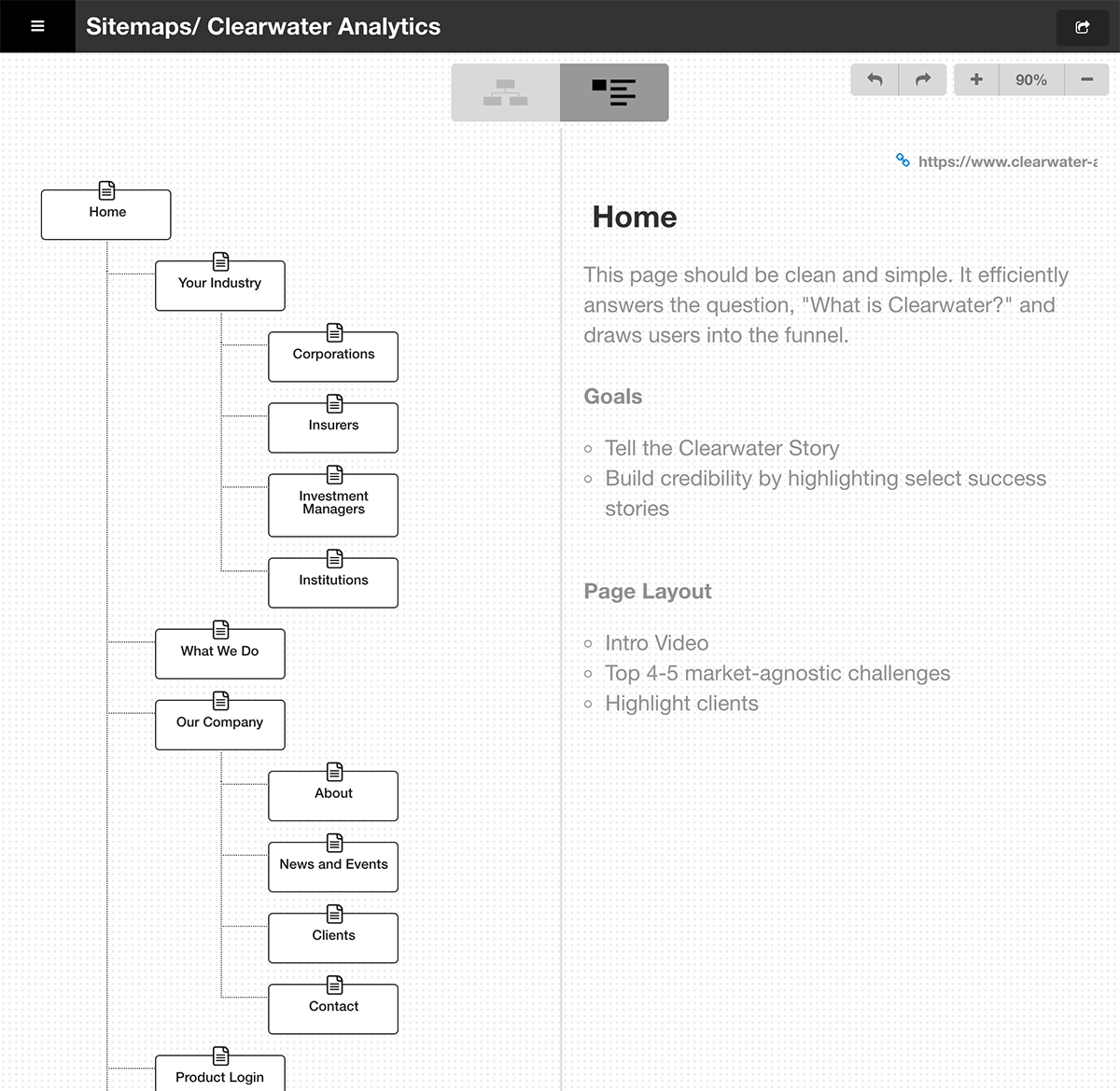1120x1091 pixels.
Task: Click the document icon above Corporations node
Action: pyautogui.click(x=334, y=332)
